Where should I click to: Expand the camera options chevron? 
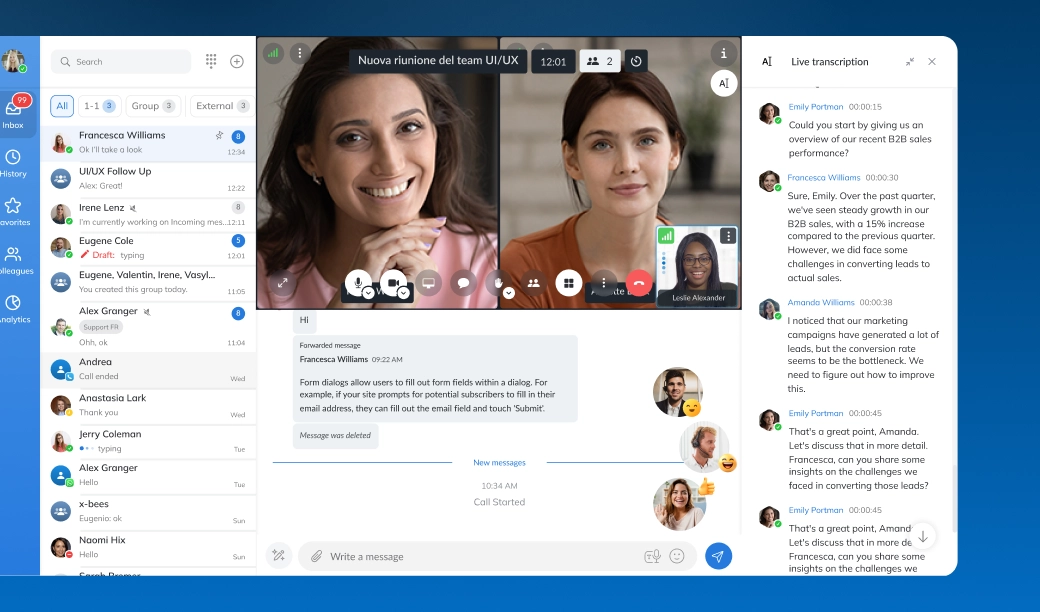click(404, 293)
